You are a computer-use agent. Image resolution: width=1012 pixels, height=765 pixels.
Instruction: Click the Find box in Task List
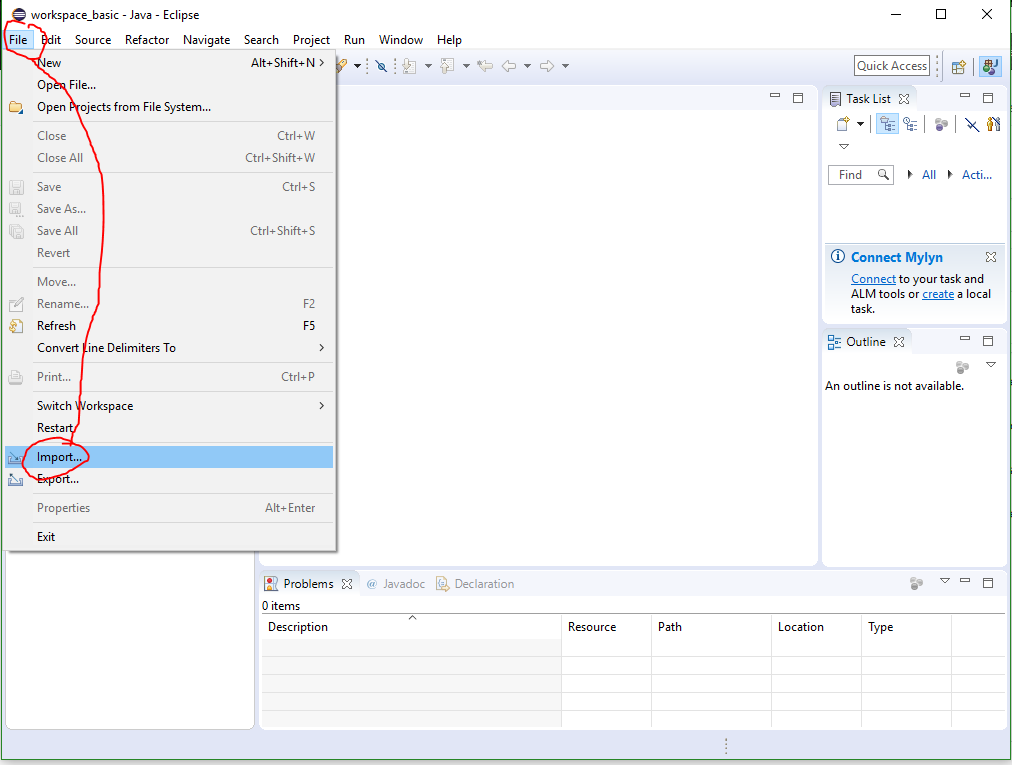tap(860, 175)
